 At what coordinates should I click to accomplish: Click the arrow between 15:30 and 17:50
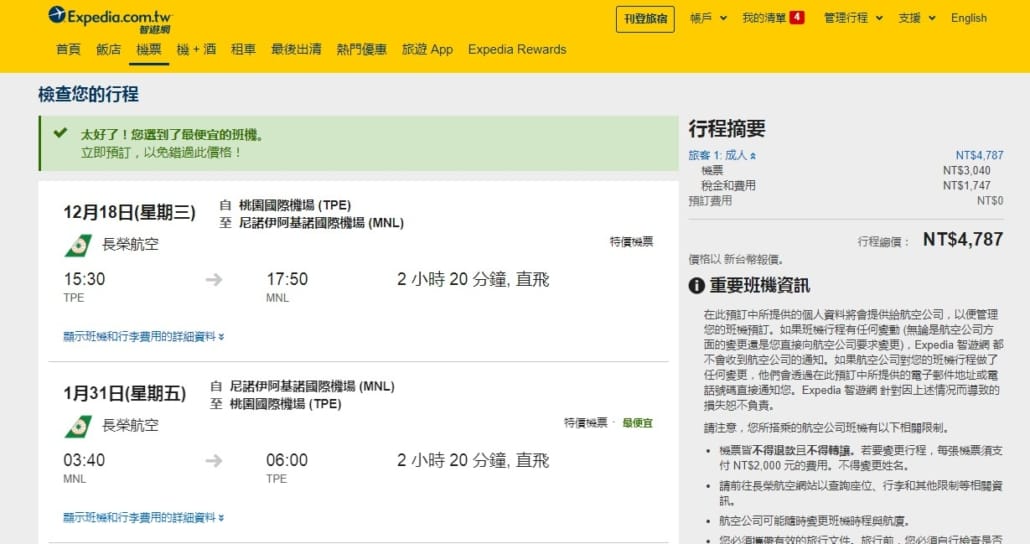pyautogui.click(x=214, y=280)
